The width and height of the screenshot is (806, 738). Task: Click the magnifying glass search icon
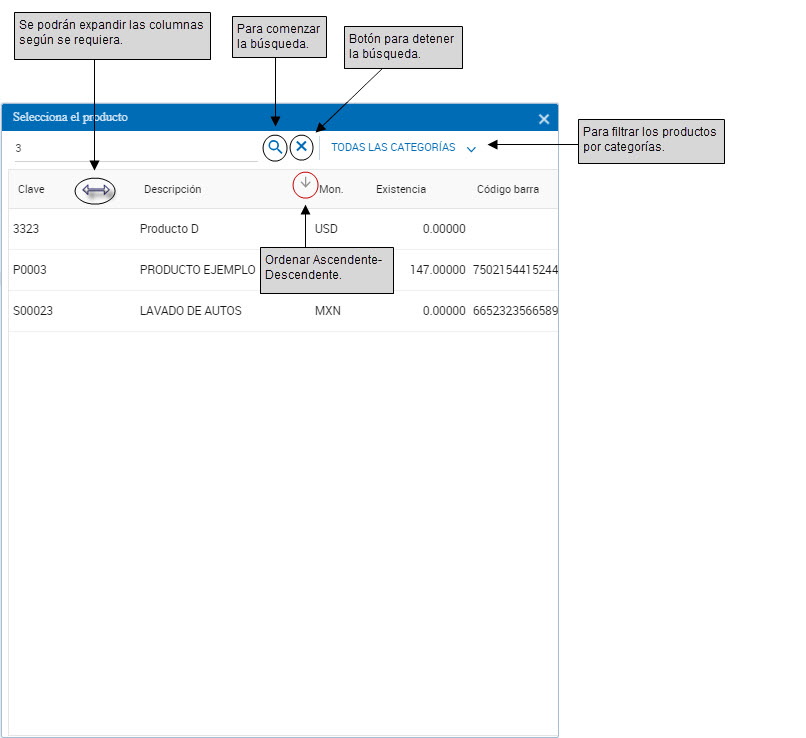[275, 147]
